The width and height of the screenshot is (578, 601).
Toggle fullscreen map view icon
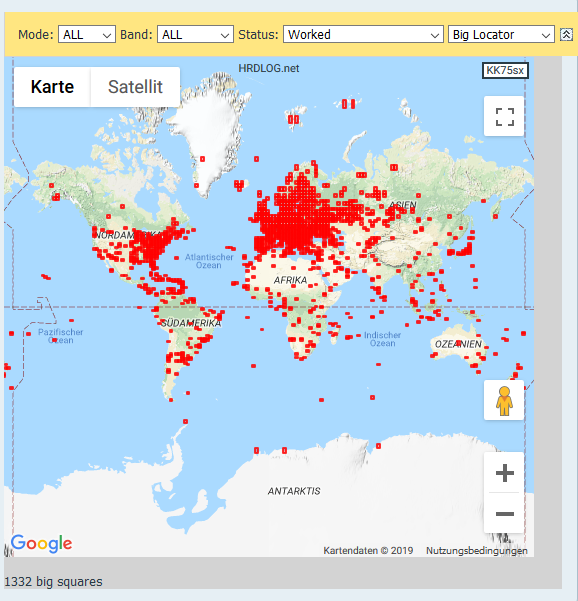[x=504, y=117]
